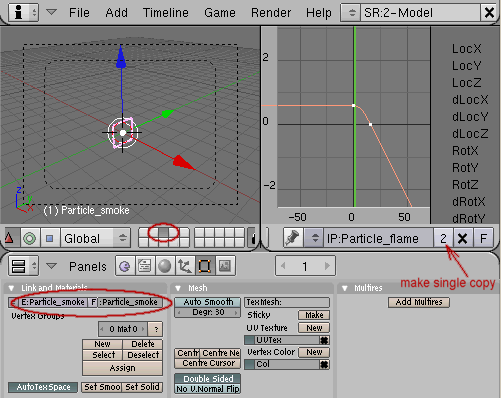501x398 pixels.
Task: Delete the UVTex layer with X icon
Action: pos(324,340)
